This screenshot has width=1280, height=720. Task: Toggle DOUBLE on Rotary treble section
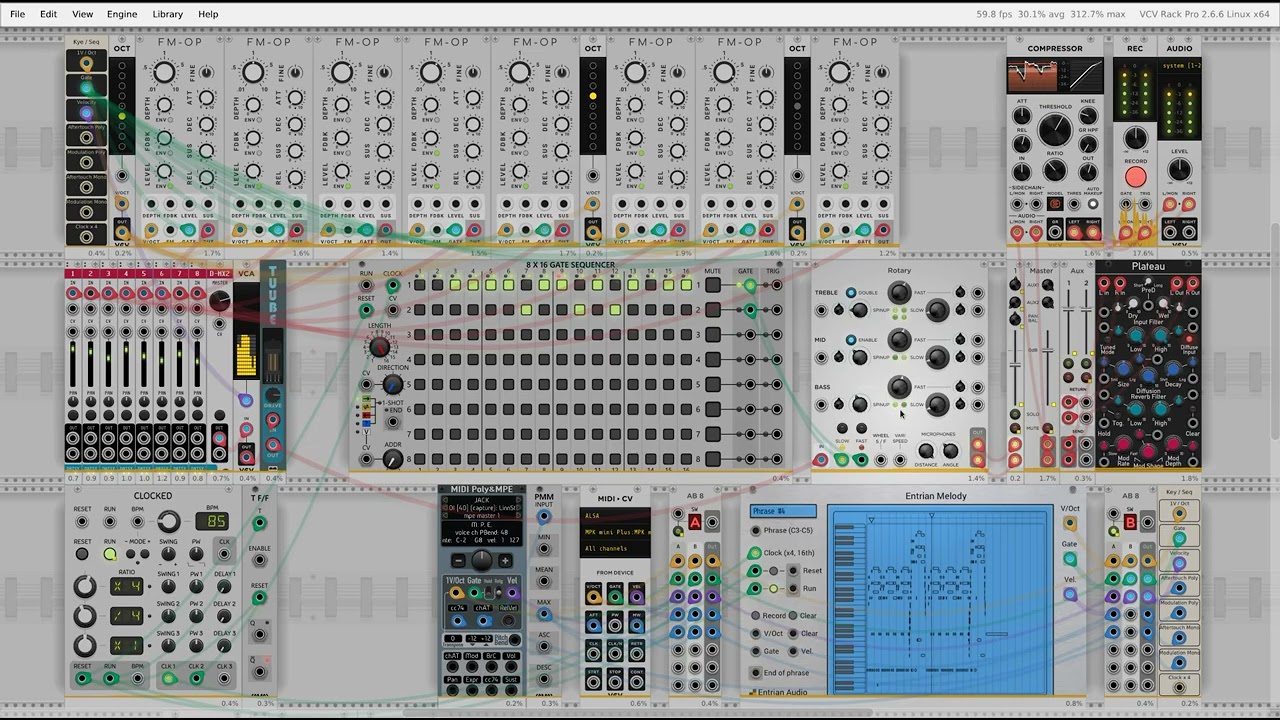tap(851, 293)
